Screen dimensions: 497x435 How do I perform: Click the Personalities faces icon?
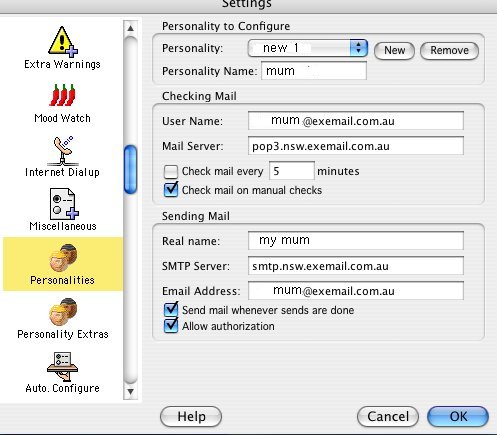point(63,257)
